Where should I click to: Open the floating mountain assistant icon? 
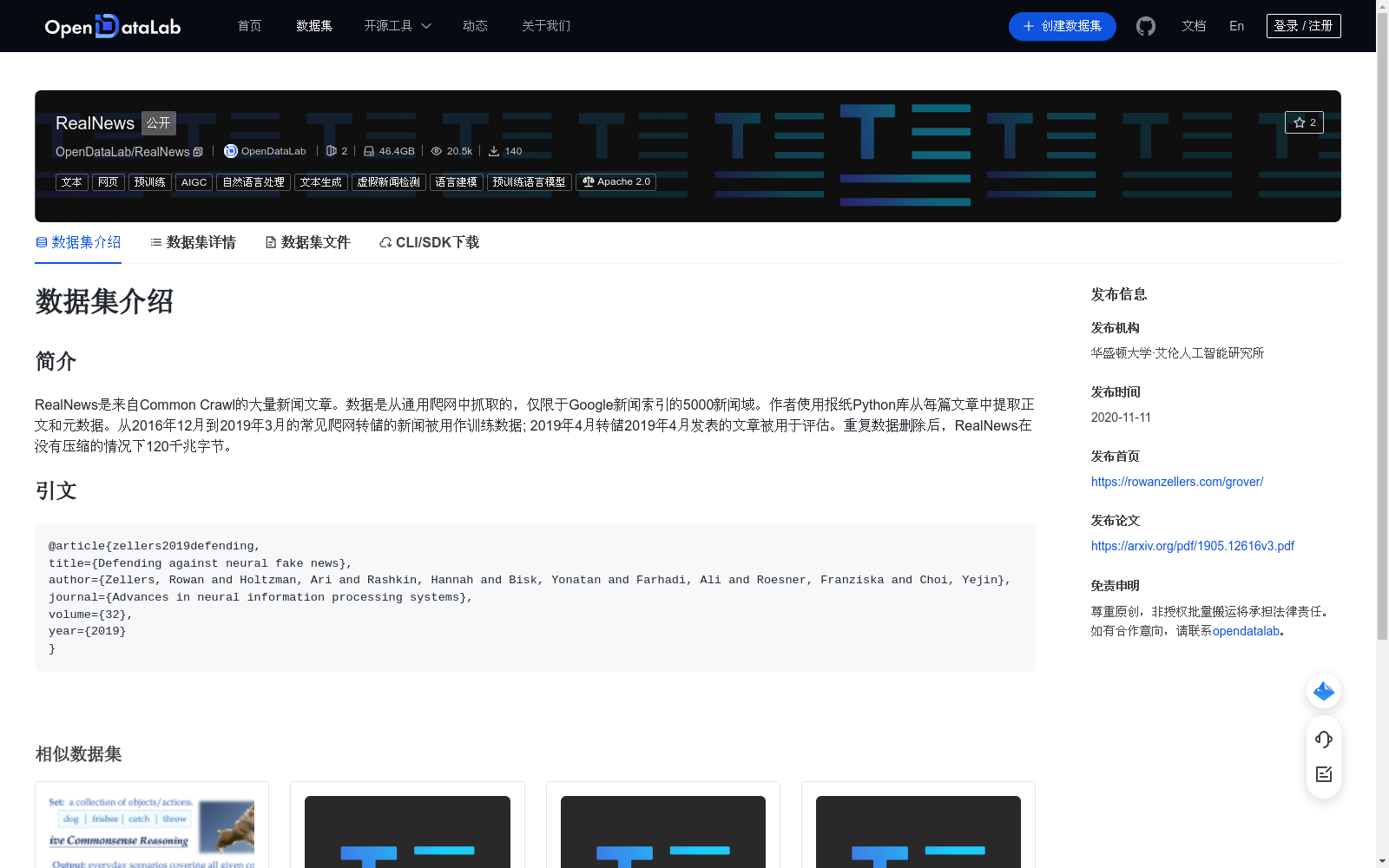point(1323,691)
